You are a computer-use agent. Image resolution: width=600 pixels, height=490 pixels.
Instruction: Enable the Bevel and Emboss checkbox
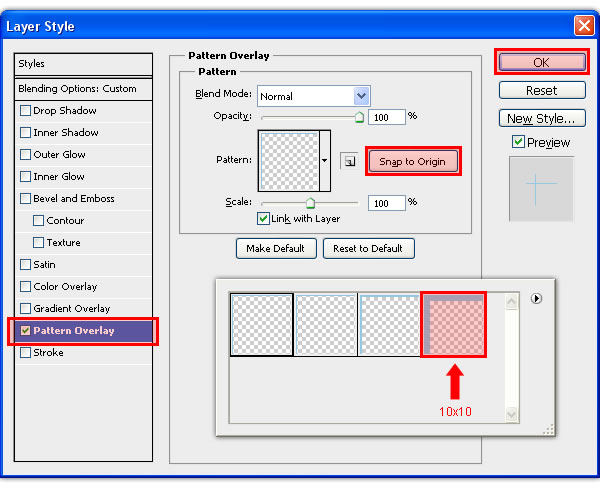coord(25,199)
